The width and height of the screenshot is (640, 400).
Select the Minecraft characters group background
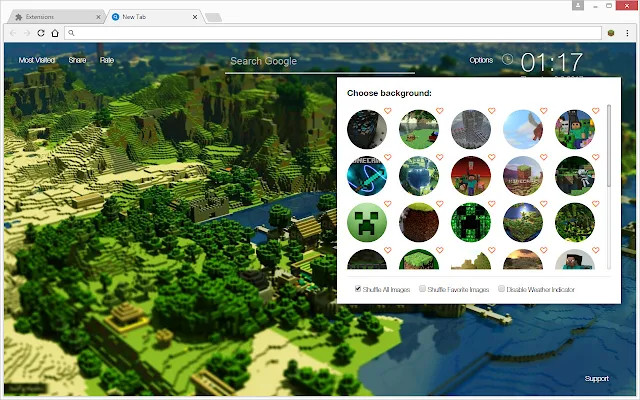click(575, 129)
